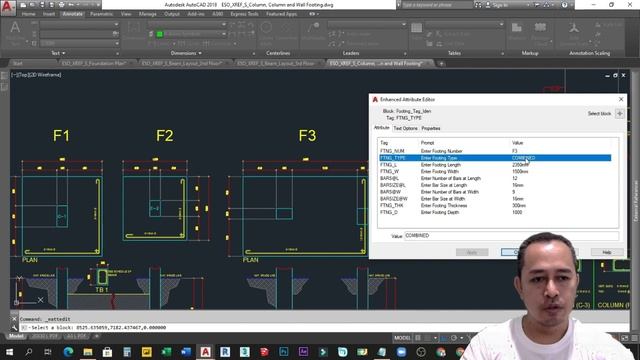Click the Plot printer icon in quick access toolbar
Viewport: 640px width, 360px height.
pyautogui.click(x=61, y=5)
